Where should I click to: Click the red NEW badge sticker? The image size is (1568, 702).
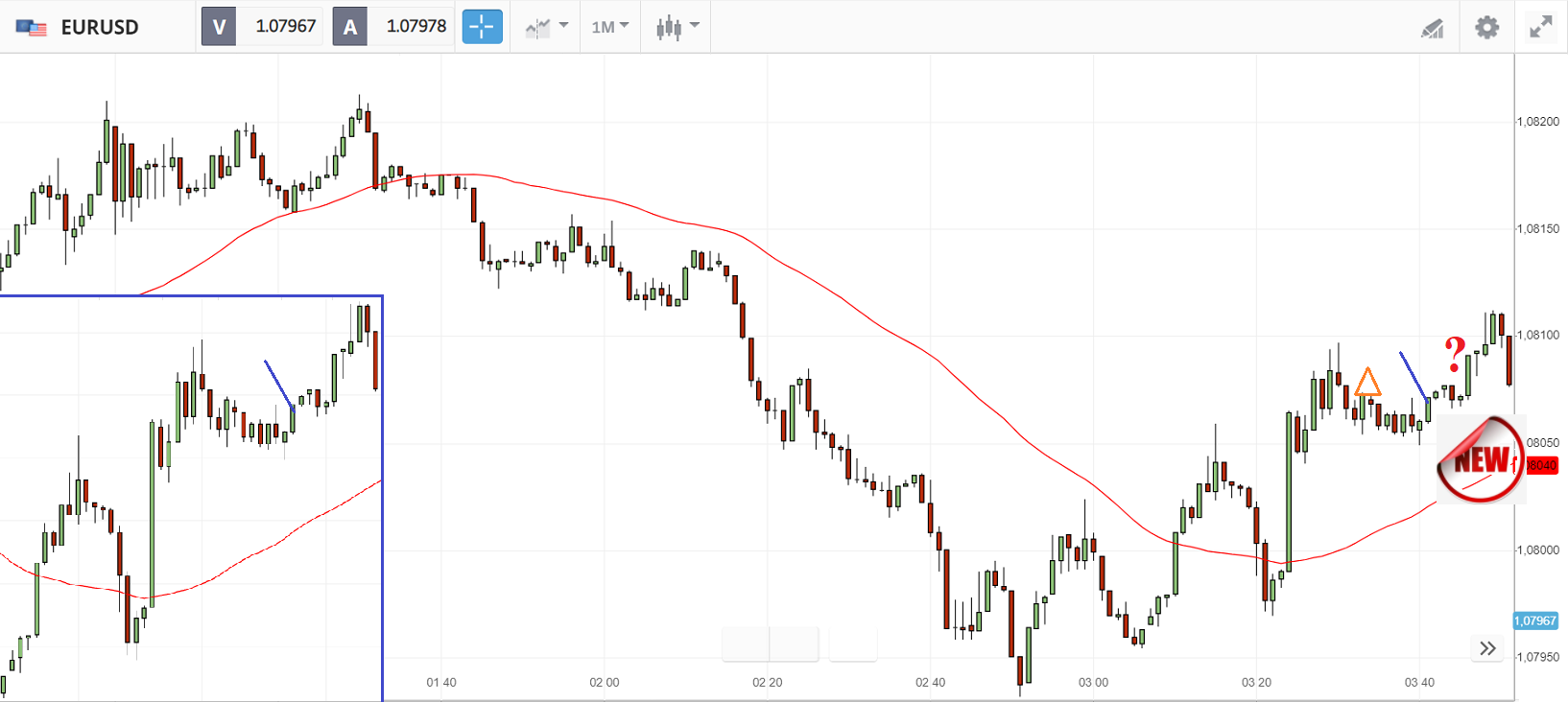1481,460
